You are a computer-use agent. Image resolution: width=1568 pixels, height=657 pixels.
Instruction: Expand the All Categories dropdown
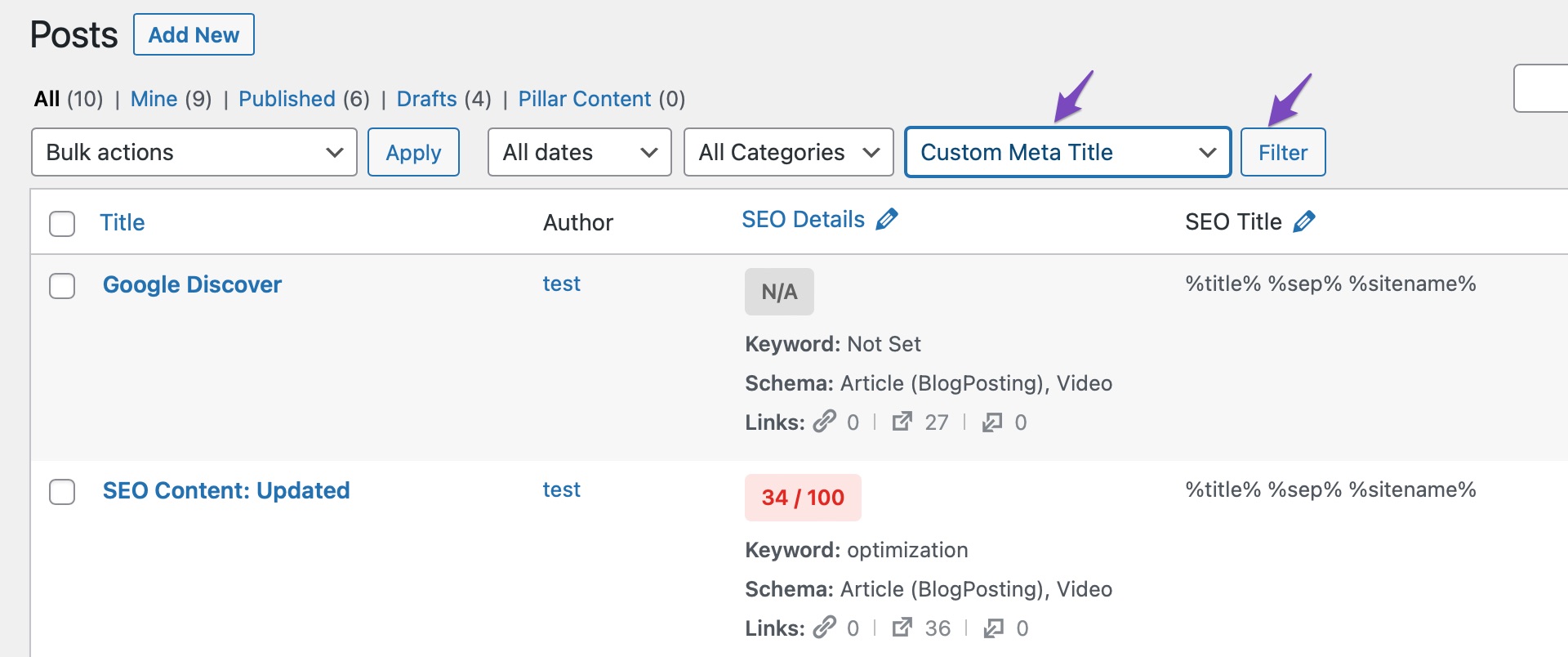point(789,152)
